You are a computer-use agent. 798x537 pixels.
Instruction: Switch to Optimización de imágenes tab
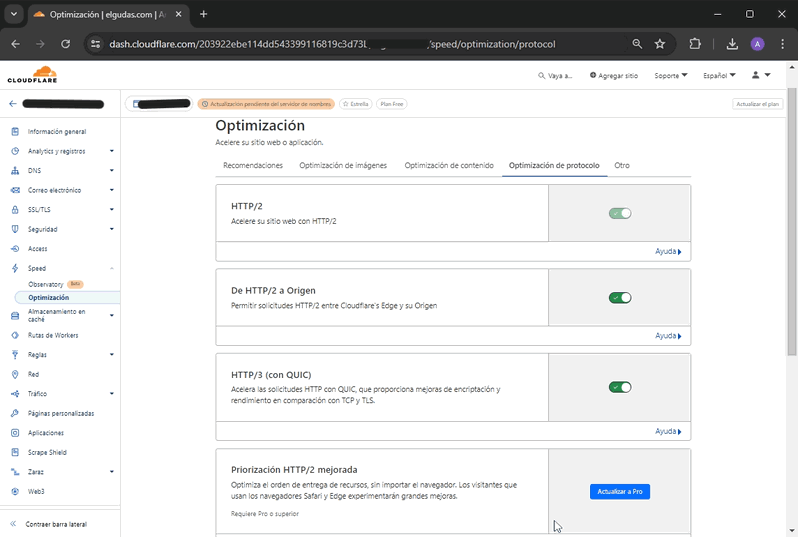click(343, 165)
